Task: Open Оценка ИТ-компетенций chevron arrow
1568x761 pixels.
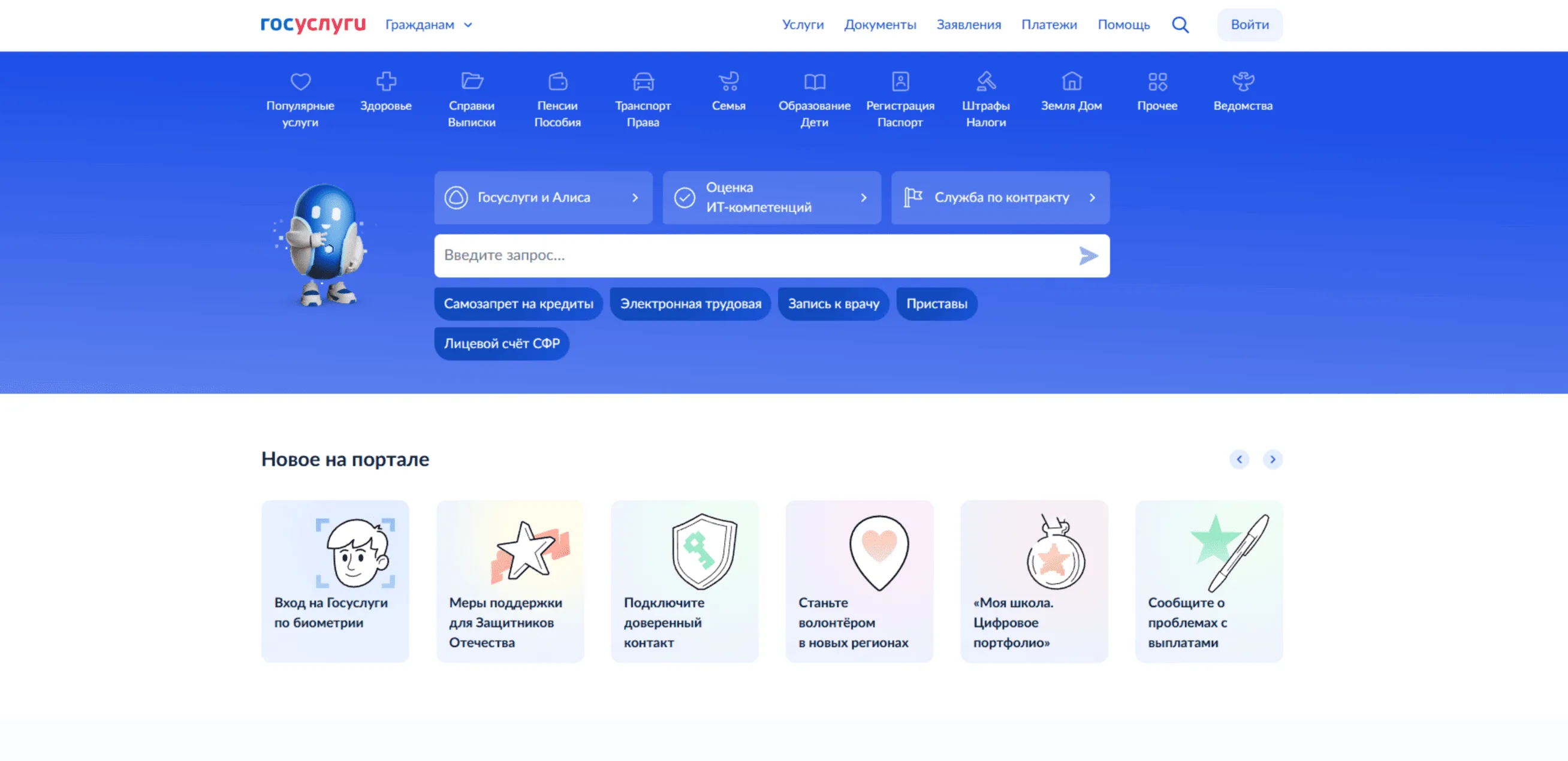Action: tap(863, 198)
